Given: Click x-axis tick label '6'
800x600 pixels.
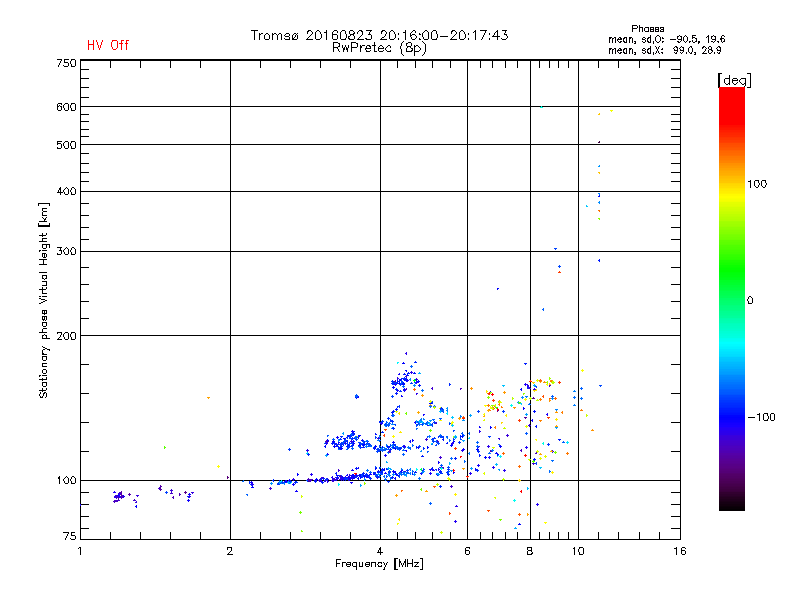Looking at the screenshot, I should 467,551.
